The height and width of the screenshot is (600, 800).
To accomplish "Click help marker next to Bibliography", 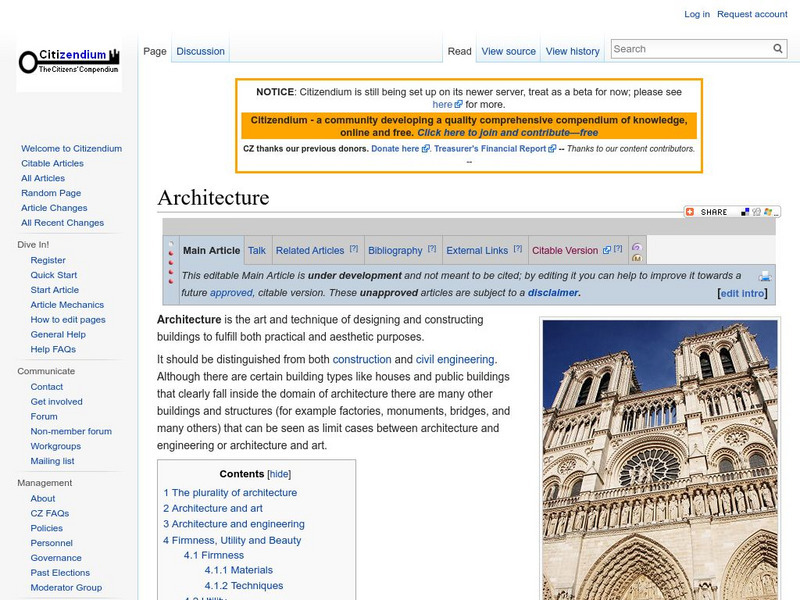I will 432,249.
